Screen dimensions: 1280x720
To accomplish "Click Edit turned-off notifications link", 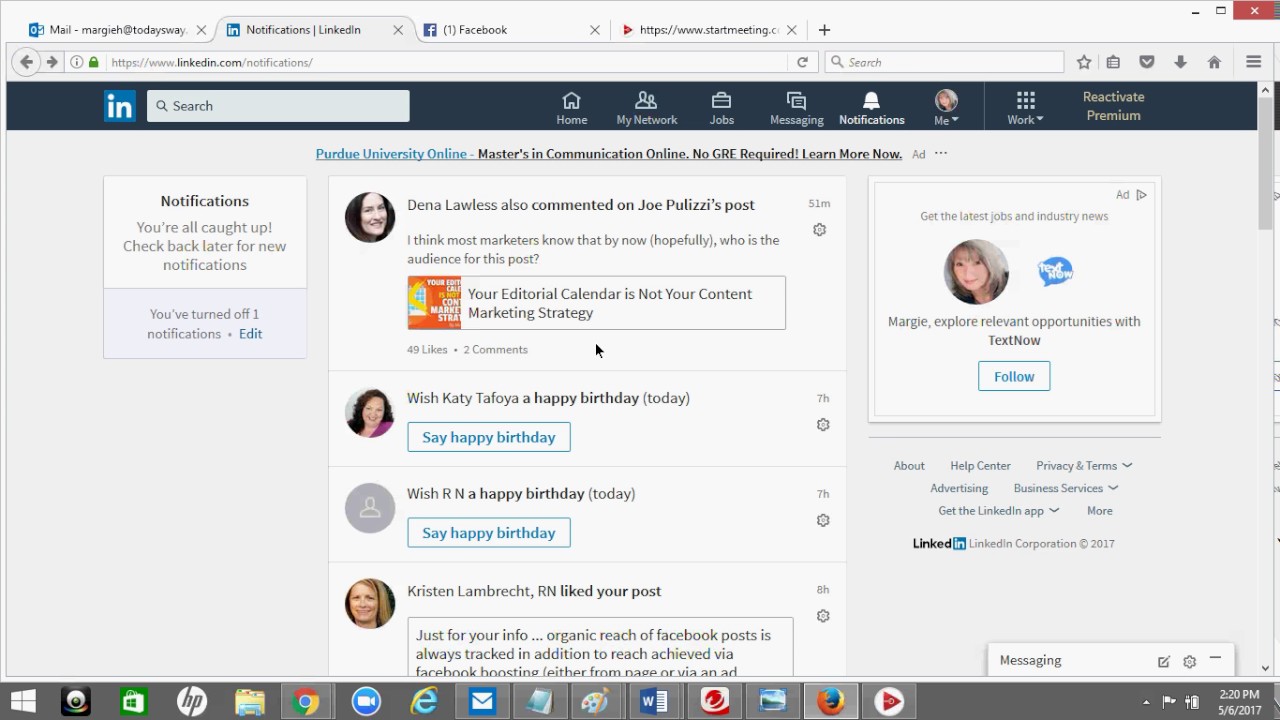I will (250, 334).
